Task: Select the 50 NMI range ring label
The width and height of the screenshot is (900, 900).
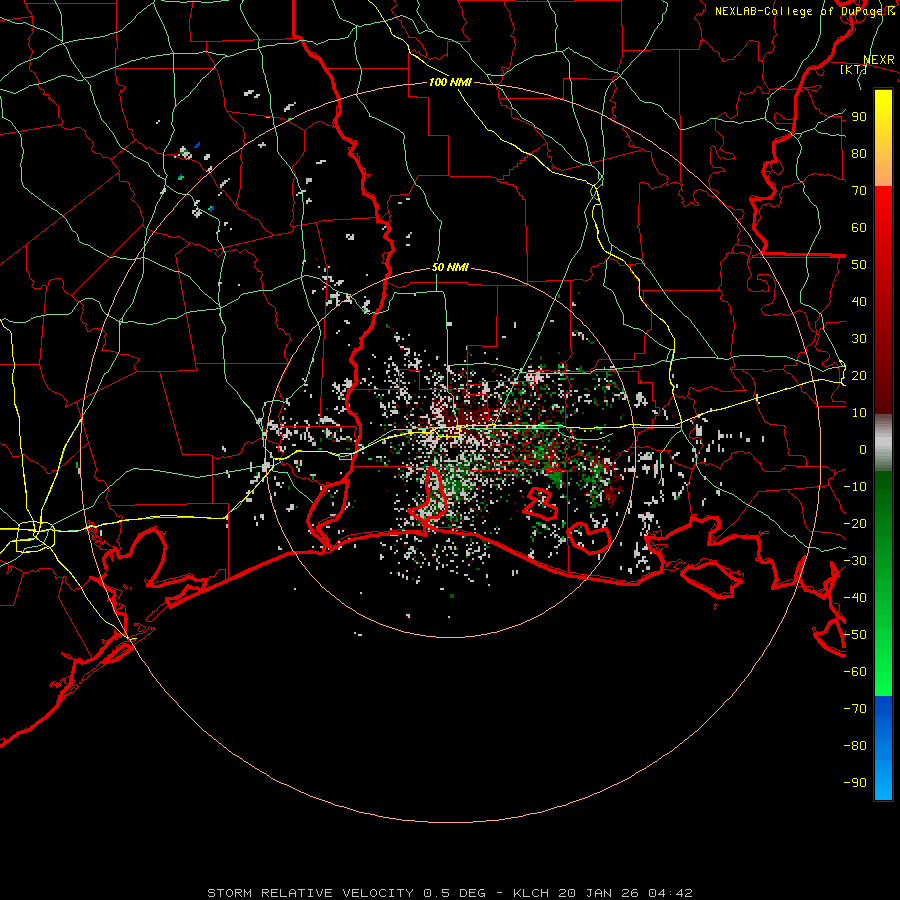Action: [450, 267]
